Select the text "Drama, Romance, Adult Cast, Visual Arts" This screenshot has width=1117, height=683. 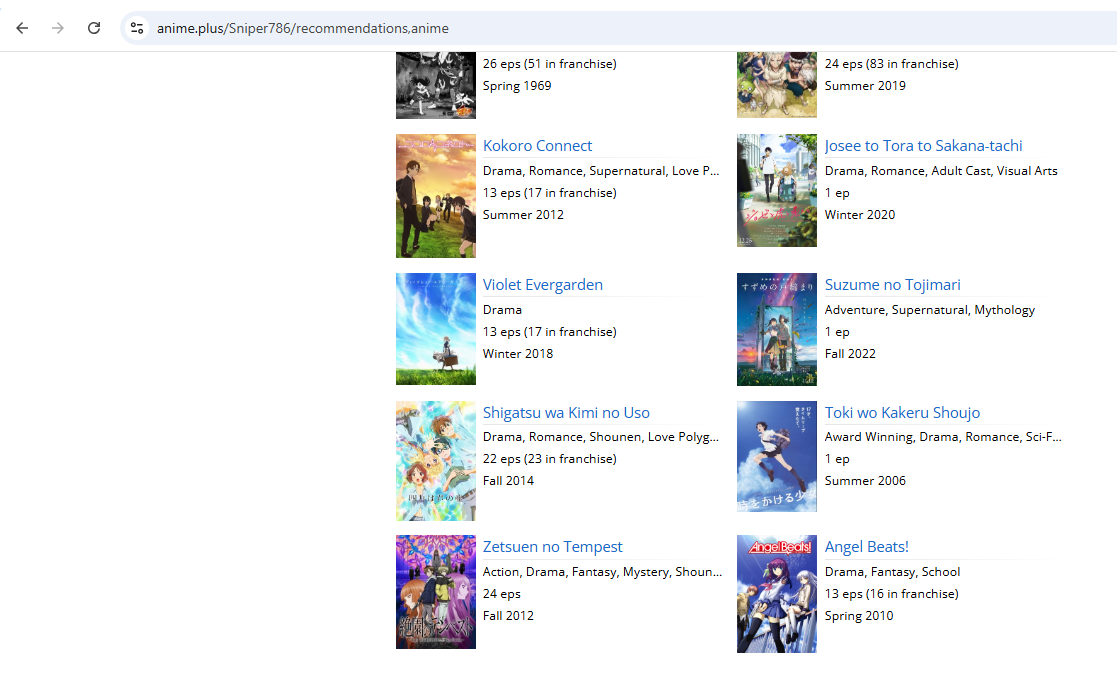(940, 171)
